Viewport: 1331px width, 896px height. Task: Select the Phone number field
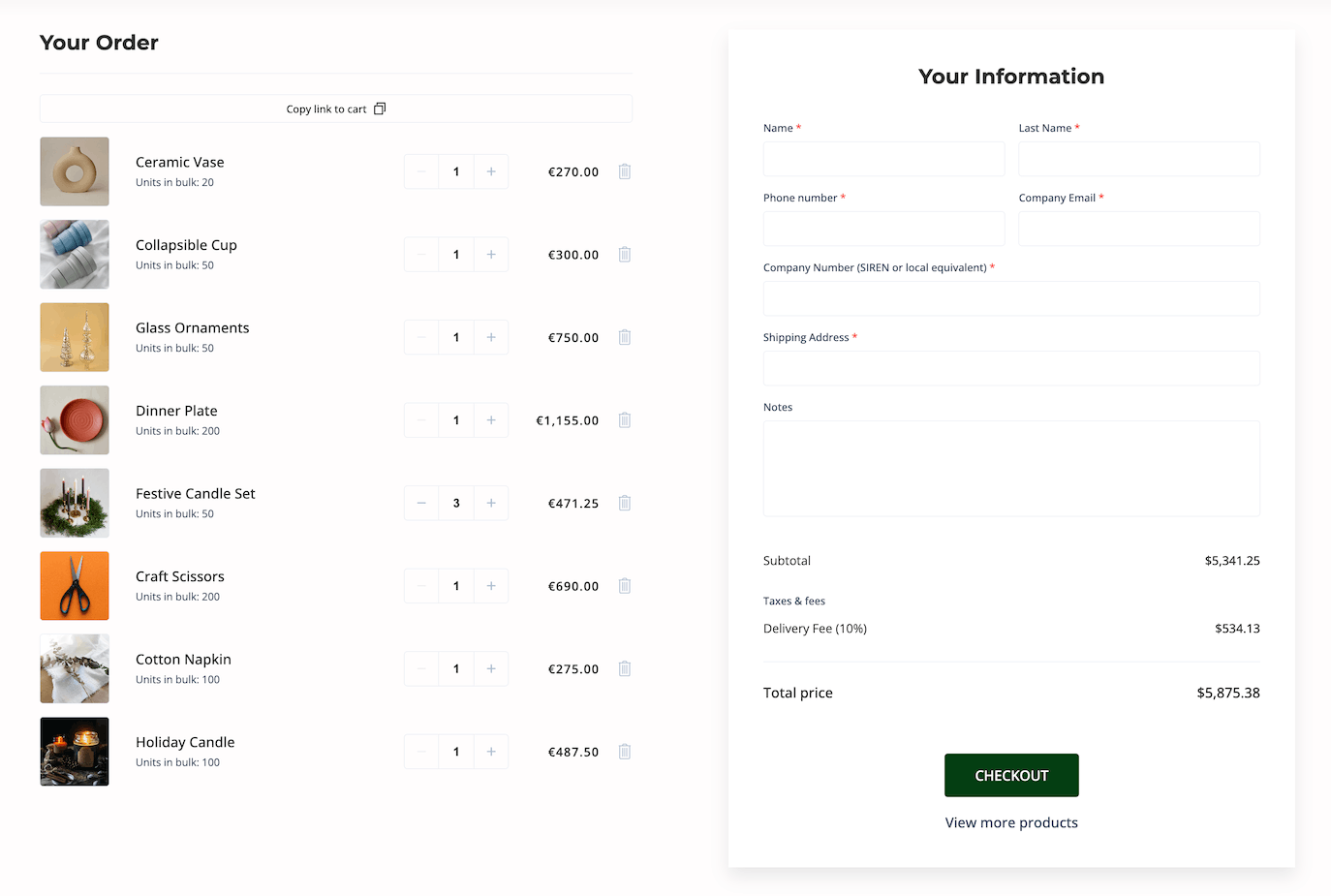coord(883,229)
